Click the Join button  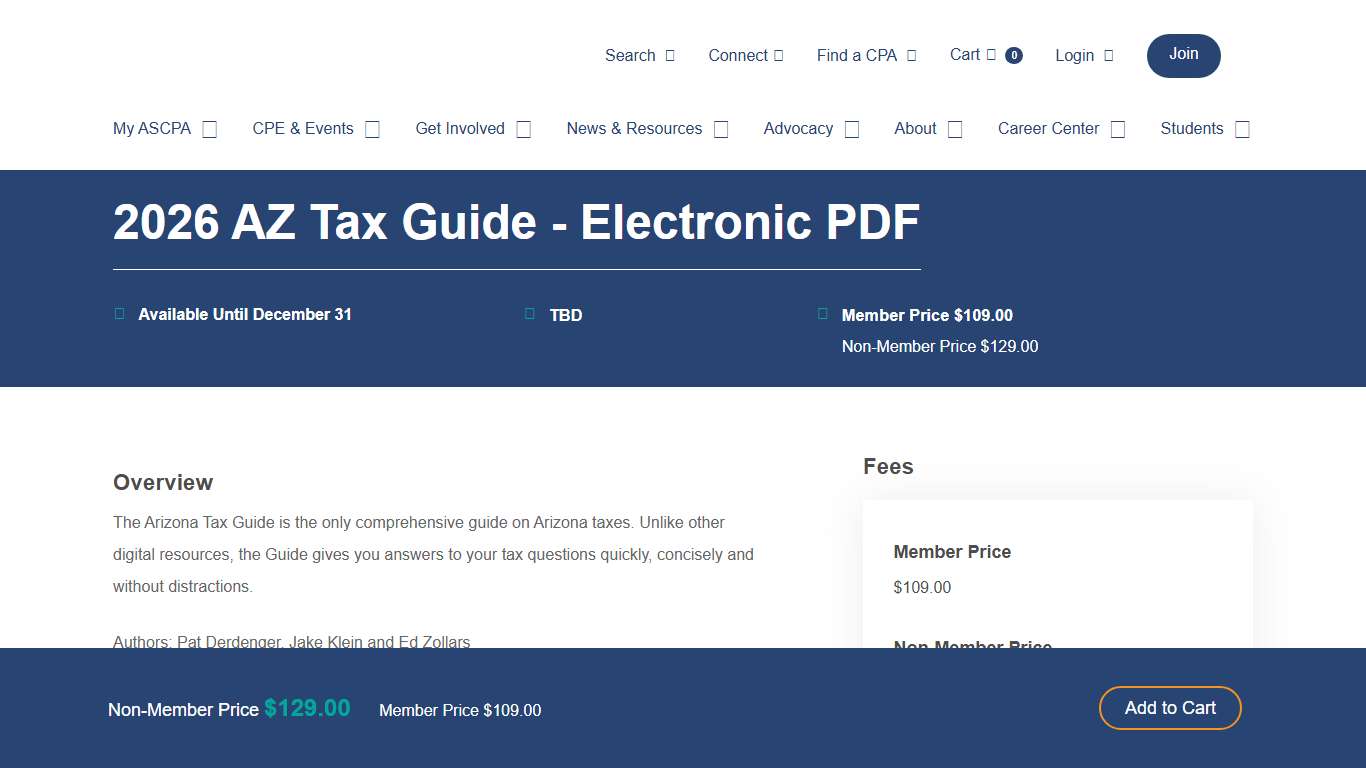pyautogui.click(x=1183, y=55)
